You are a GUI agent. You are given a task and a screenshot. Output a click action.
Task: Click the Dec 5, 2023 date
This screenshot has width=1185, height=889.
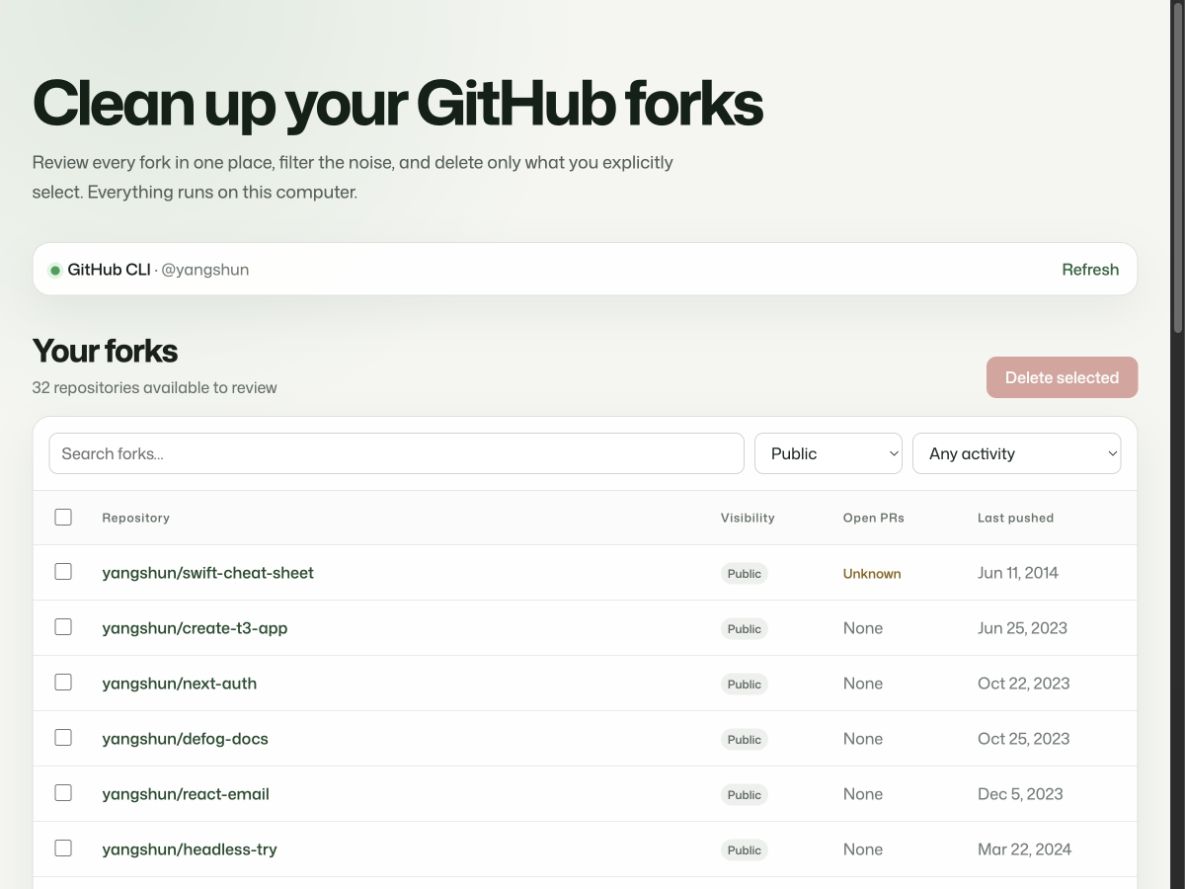click(1020, 794)
